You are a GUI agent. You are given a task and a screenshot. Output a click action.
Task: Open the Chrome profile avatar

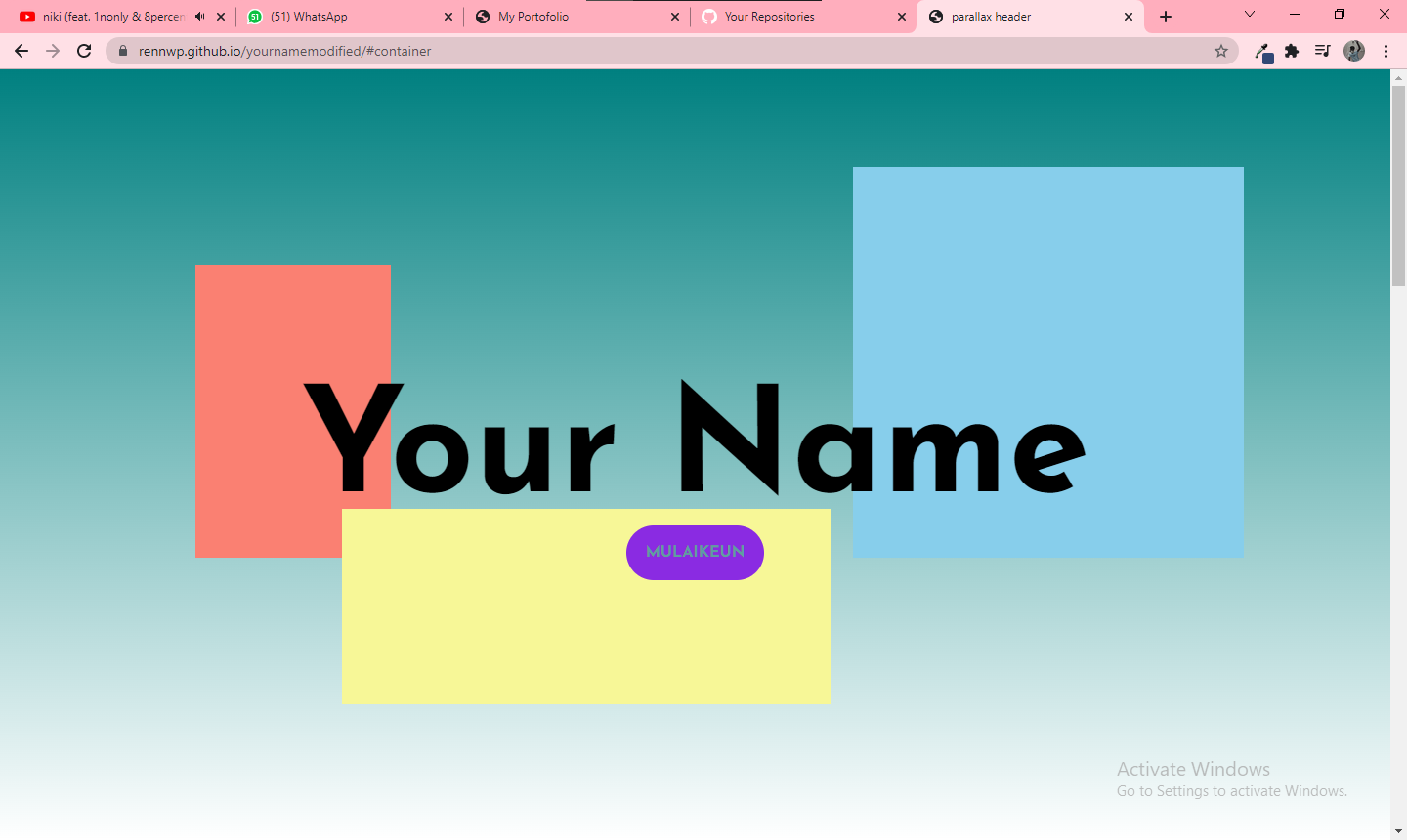(1354, 51)
